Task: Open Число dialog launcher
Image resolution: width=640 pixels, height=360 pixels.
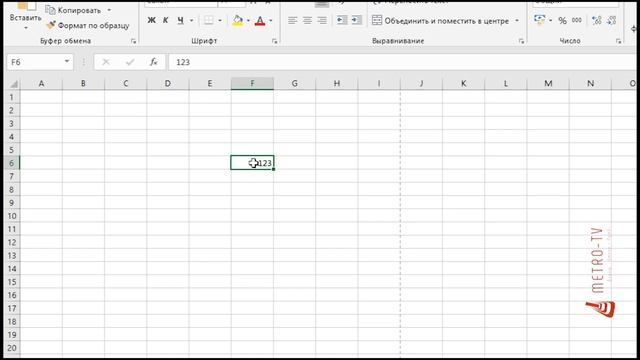Action: pos(618,41)
